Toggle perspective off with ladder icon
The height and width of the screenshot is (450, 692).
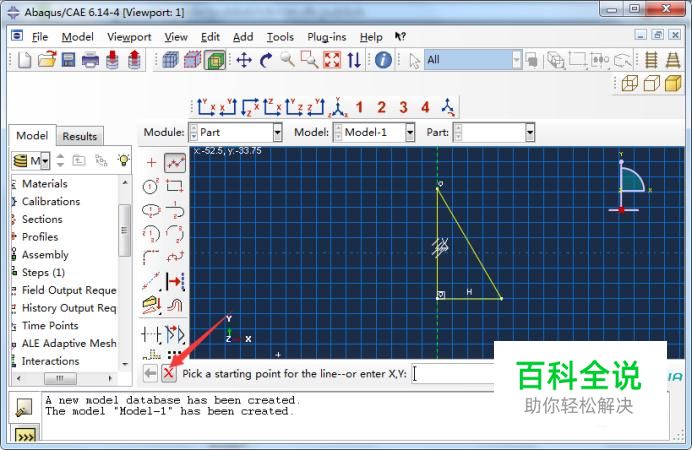point(651,60)
